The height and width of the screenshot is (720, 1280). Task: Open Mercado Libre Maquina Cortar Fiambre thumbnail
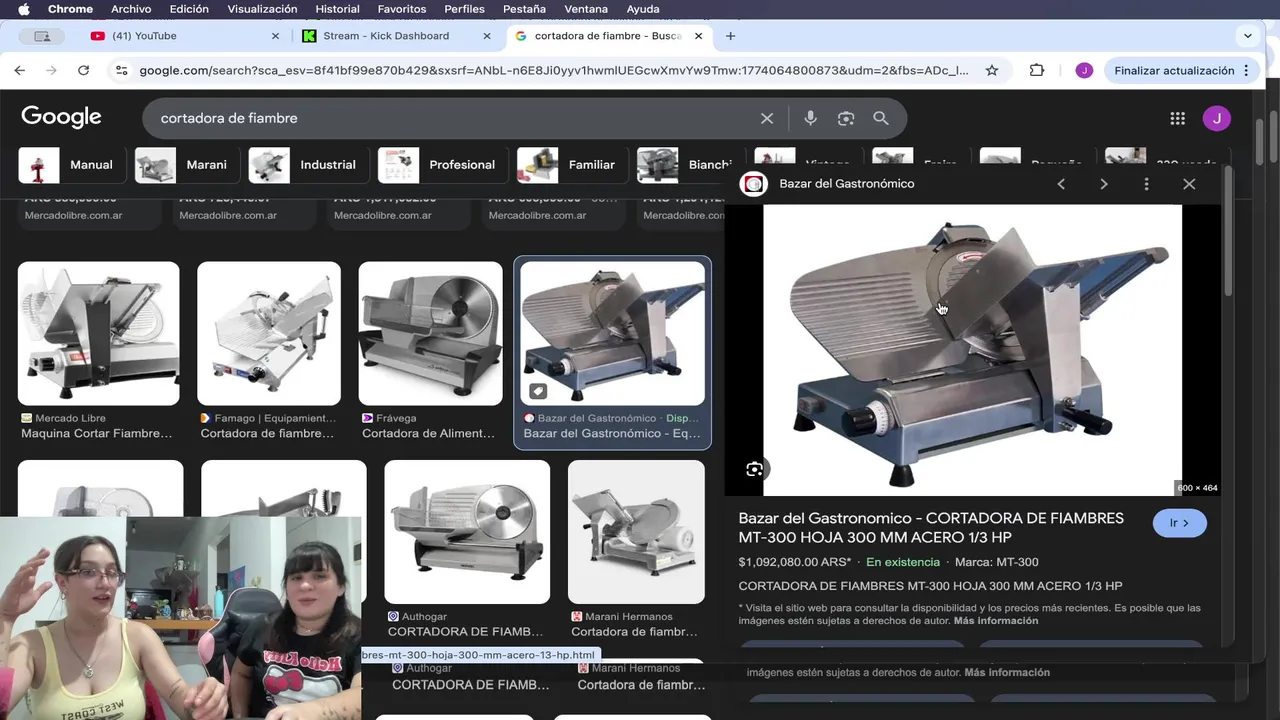coord(99,334)
